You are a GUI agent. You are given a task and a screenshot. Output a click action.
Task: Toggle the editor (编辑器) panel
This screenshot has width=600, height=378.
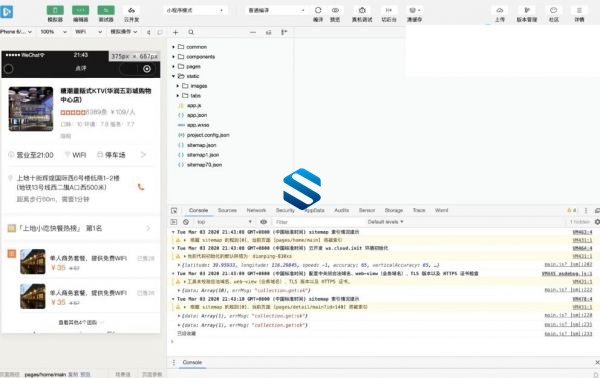click(80, 10)
